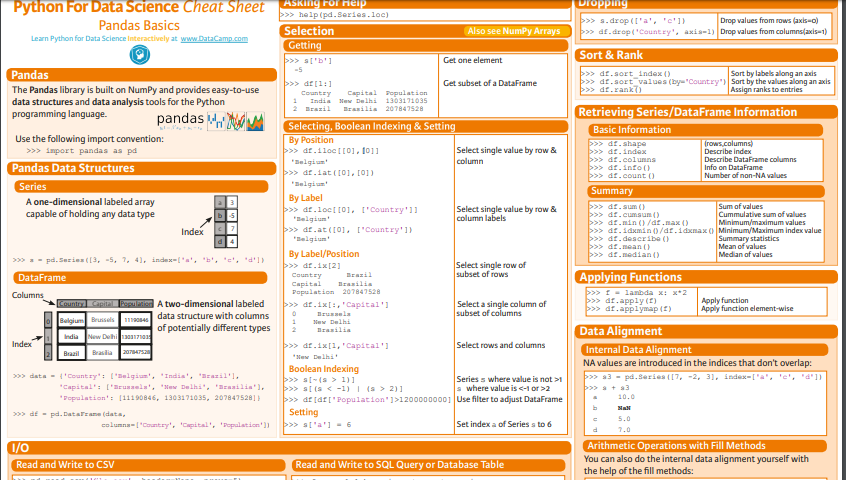Click the NaN value in alignment output
The width and height of the screenshot is (846, 480).
pos(624,408)
